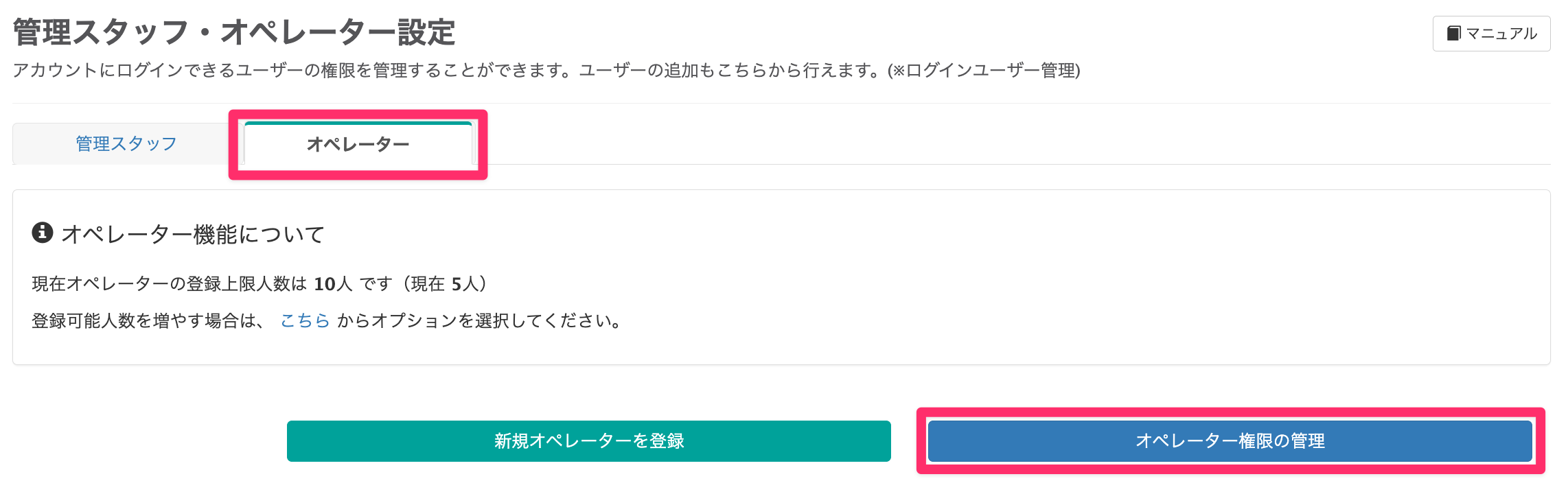
Task: Click the book icon beside マニュアル
Action: point(1453,34)
